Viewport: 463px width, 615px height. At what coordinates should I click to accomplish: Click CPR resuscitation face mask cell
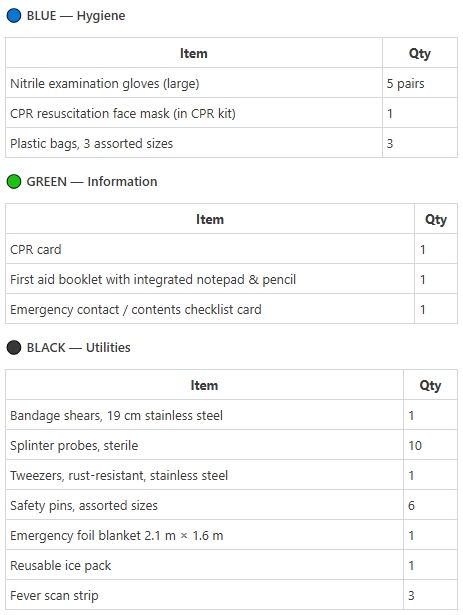(x=194, y=113)
